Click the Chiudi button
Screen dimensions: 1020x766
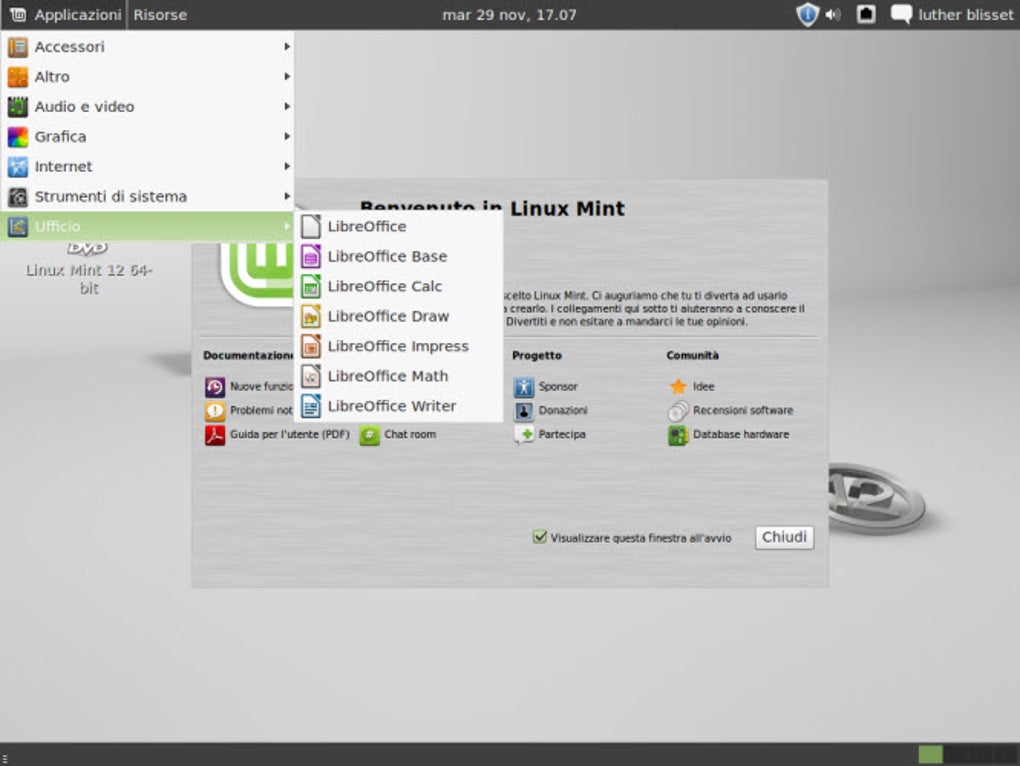pos(784,537)
